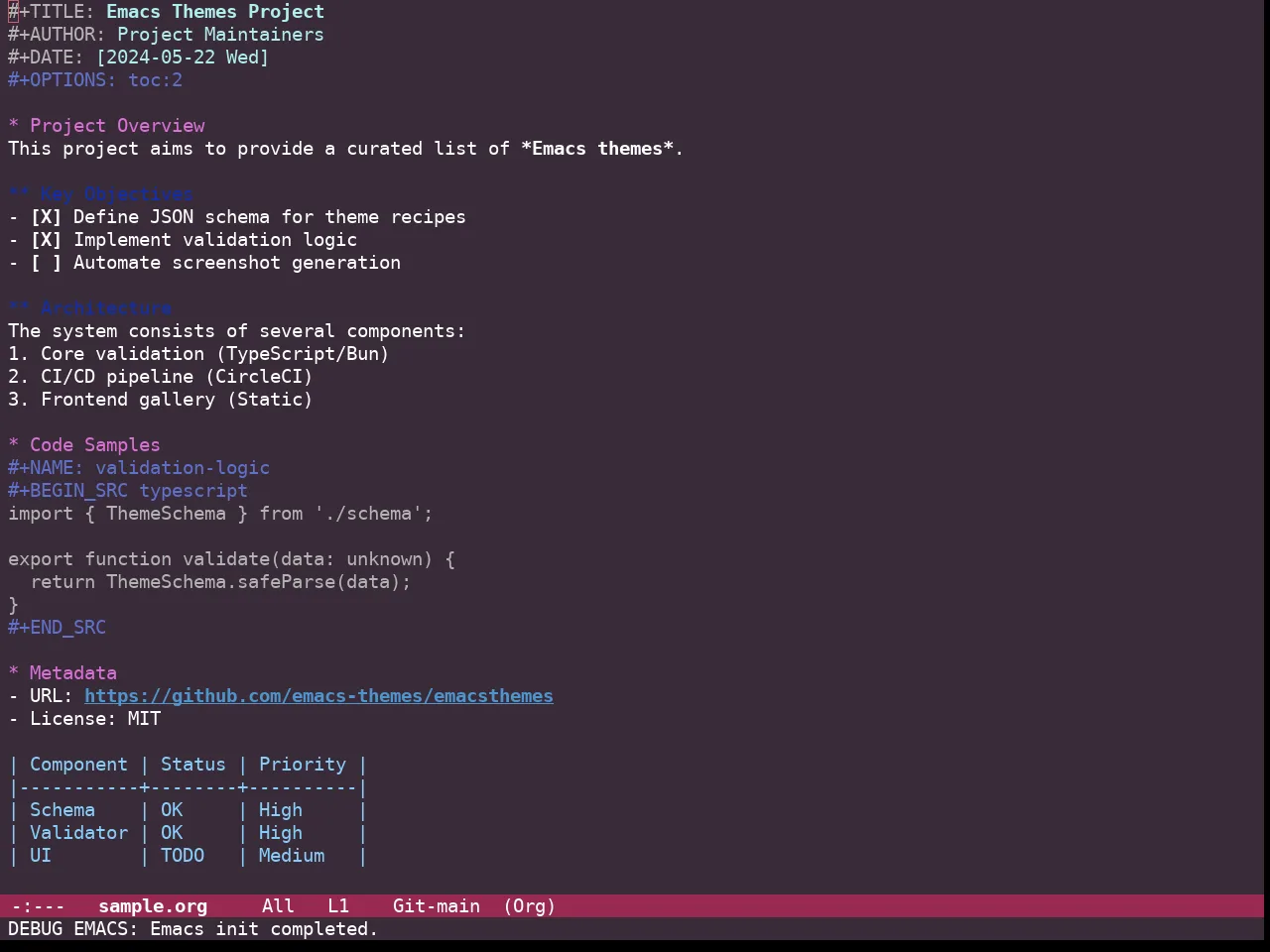
Task: Click the 'Schema' table cell
Action: (63, 810)
